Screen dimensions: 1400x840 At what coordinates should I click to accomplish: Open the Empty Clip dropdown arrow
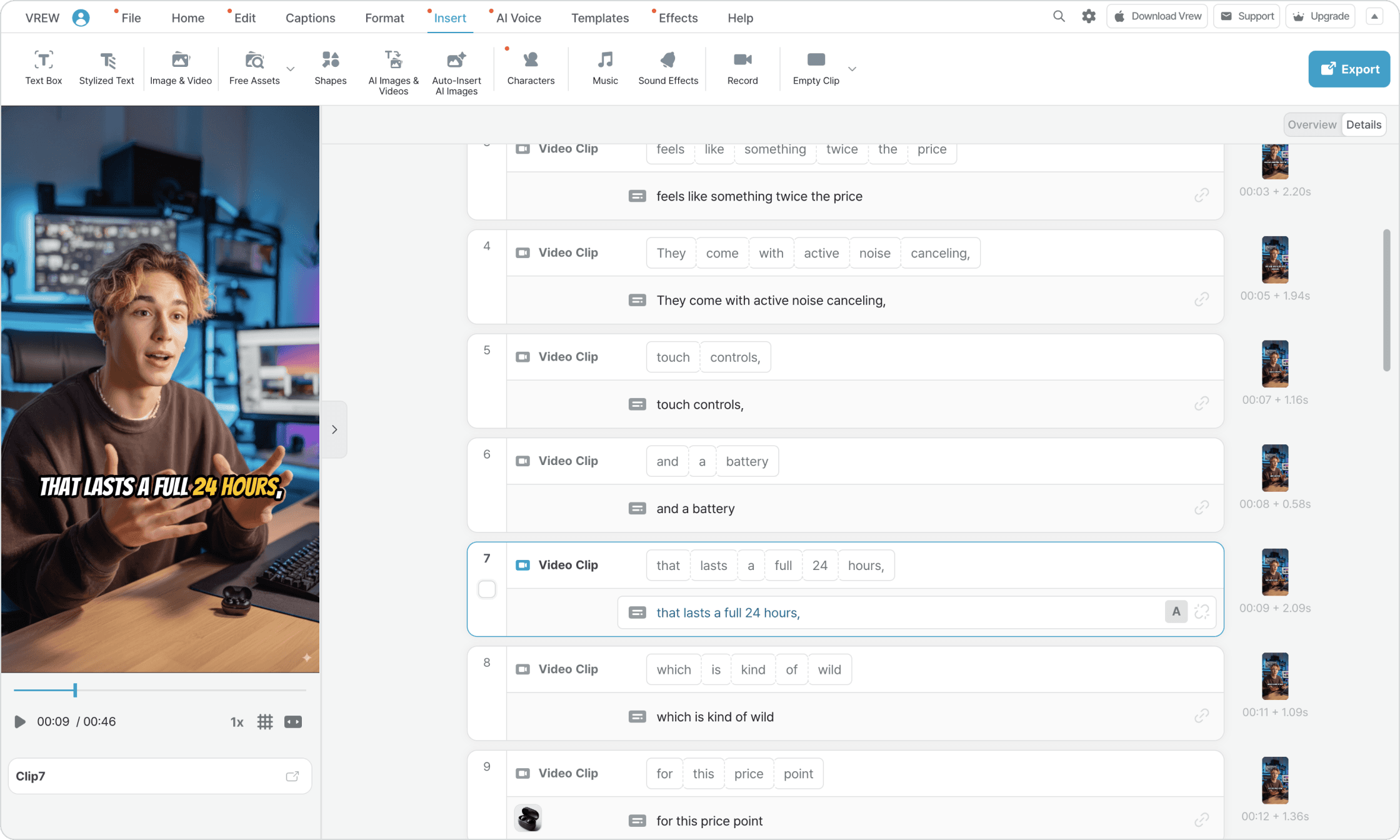(x=852, y=69)
